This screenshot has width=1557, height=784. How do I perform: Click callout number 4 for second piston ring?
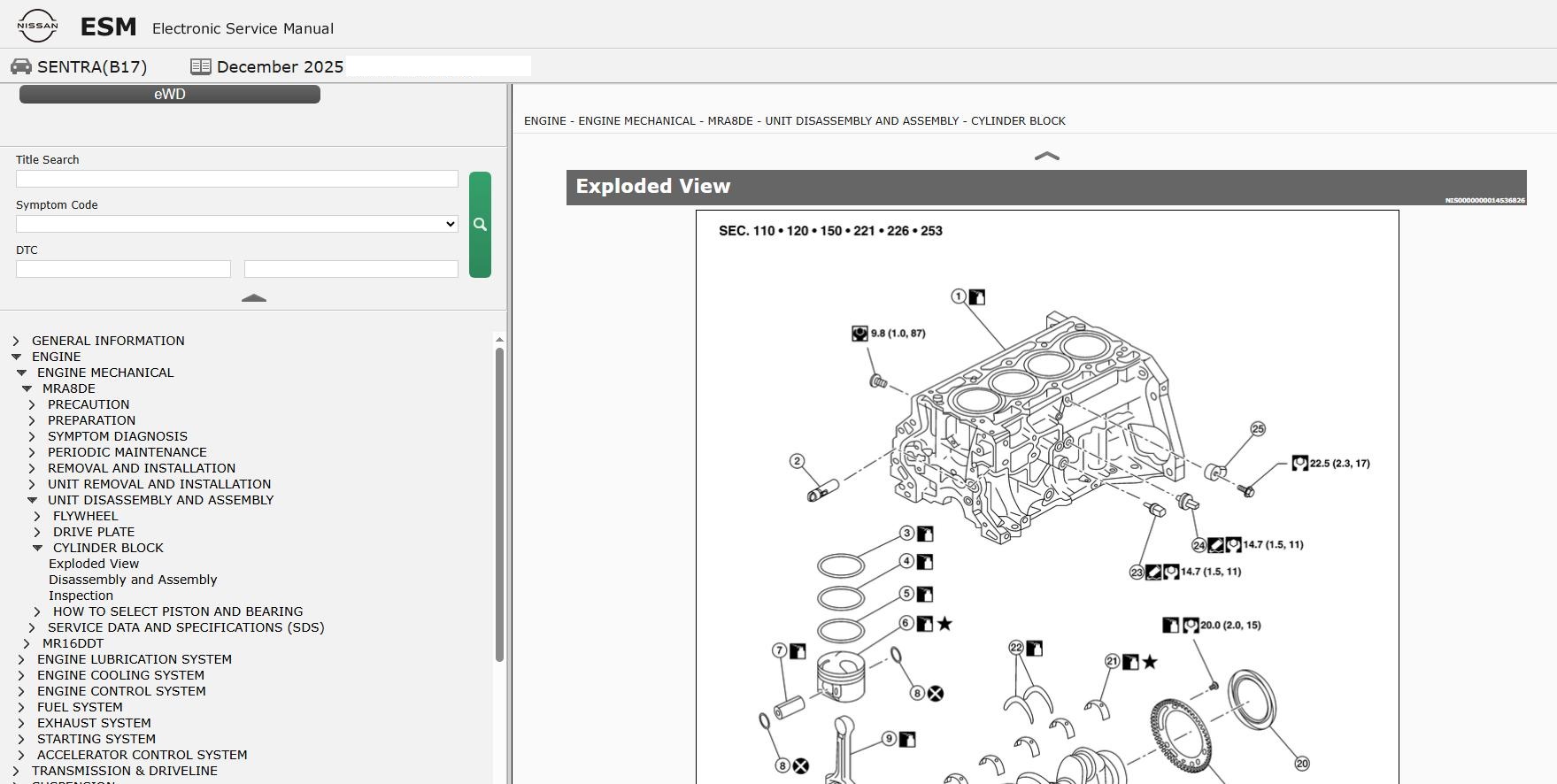906,561
